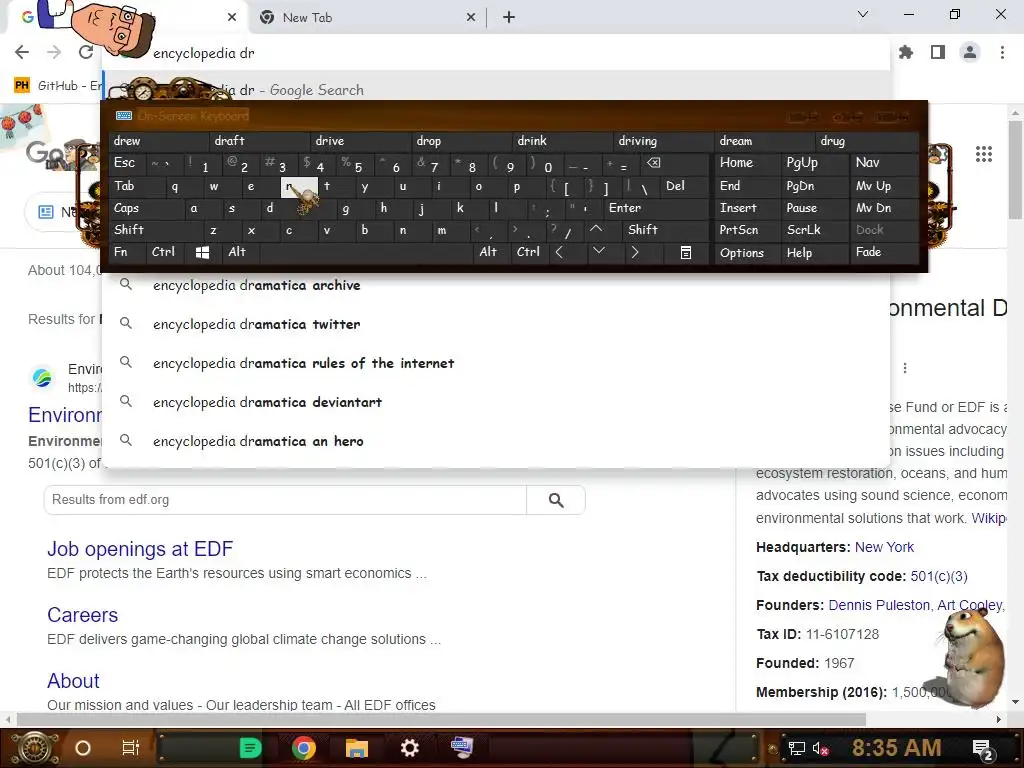Image resolution: width=1024 pixels, height=768 pixels.
Task: Click the address bar text 'encyclopedia dr'
Action: click(x=204, y=54)
